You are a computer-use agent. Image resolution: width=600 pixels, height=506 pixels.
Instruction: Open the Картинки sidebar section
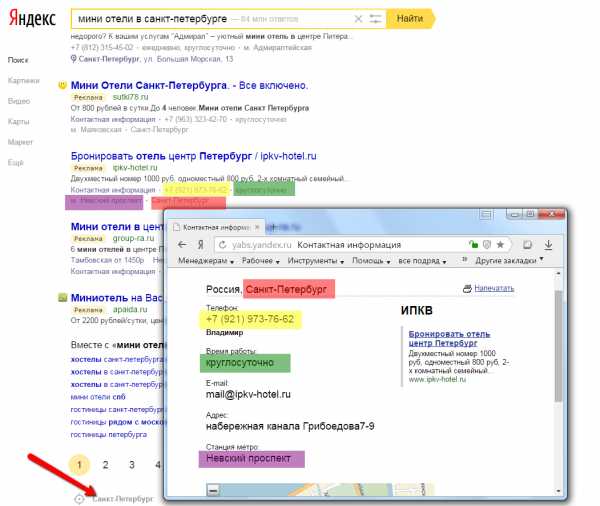(24, 80)
